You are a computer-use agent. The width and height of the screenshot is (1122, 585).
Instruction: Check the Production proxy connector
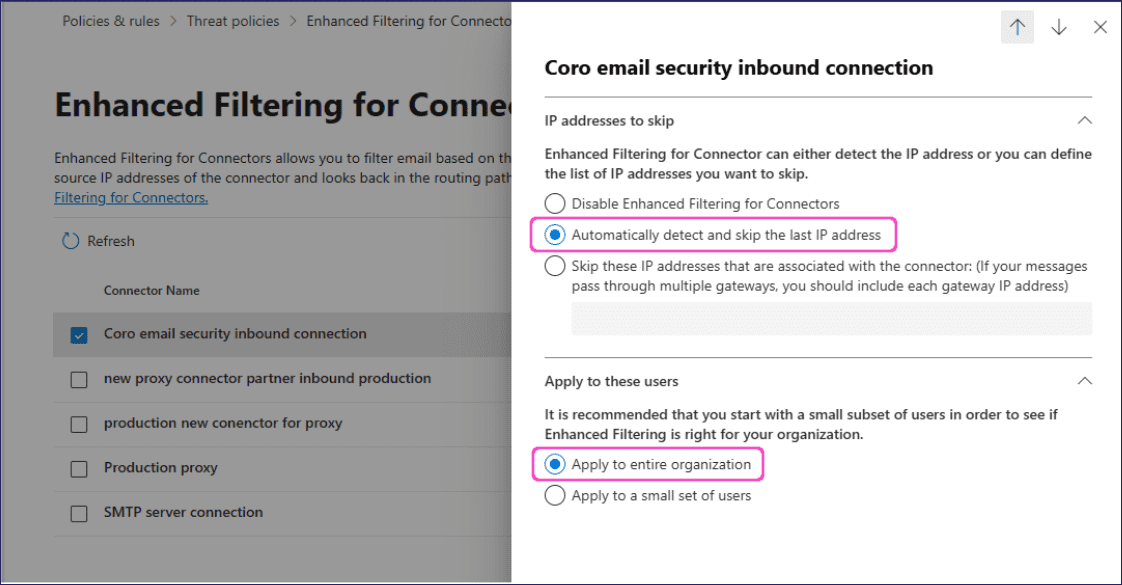78,468
